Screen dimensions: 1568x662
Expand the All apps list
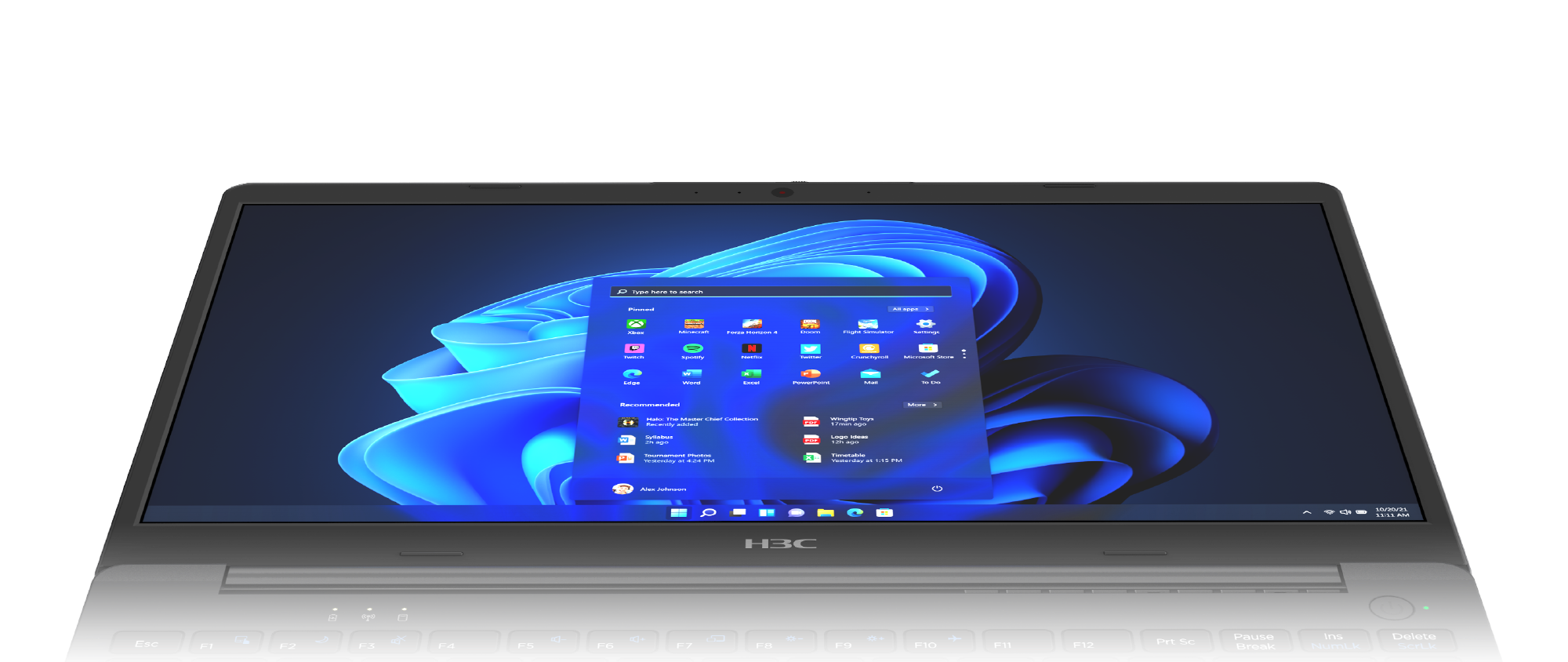tap(909, 309)
